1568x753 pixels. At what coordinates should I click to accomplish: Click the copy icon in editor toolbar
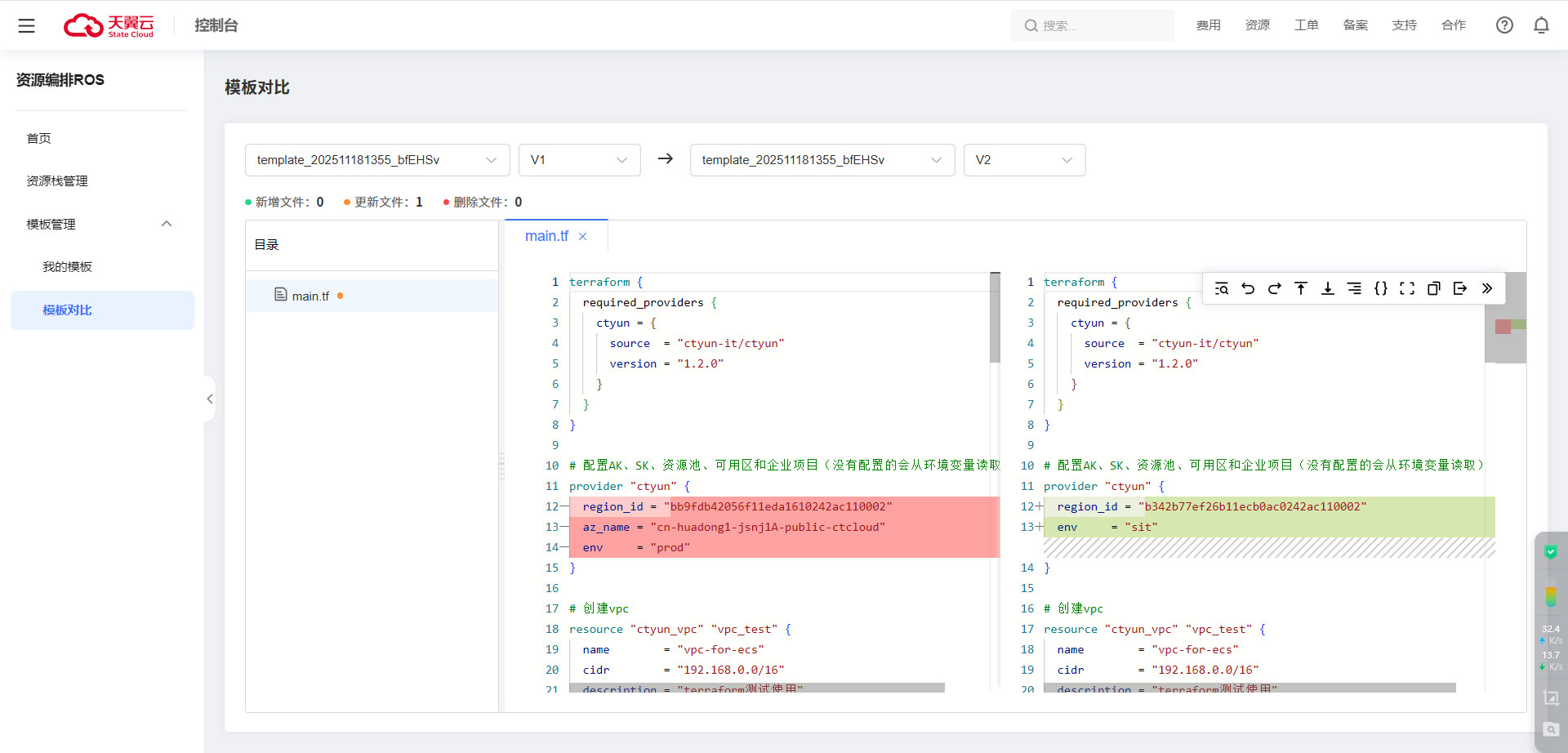[1433, 288]
